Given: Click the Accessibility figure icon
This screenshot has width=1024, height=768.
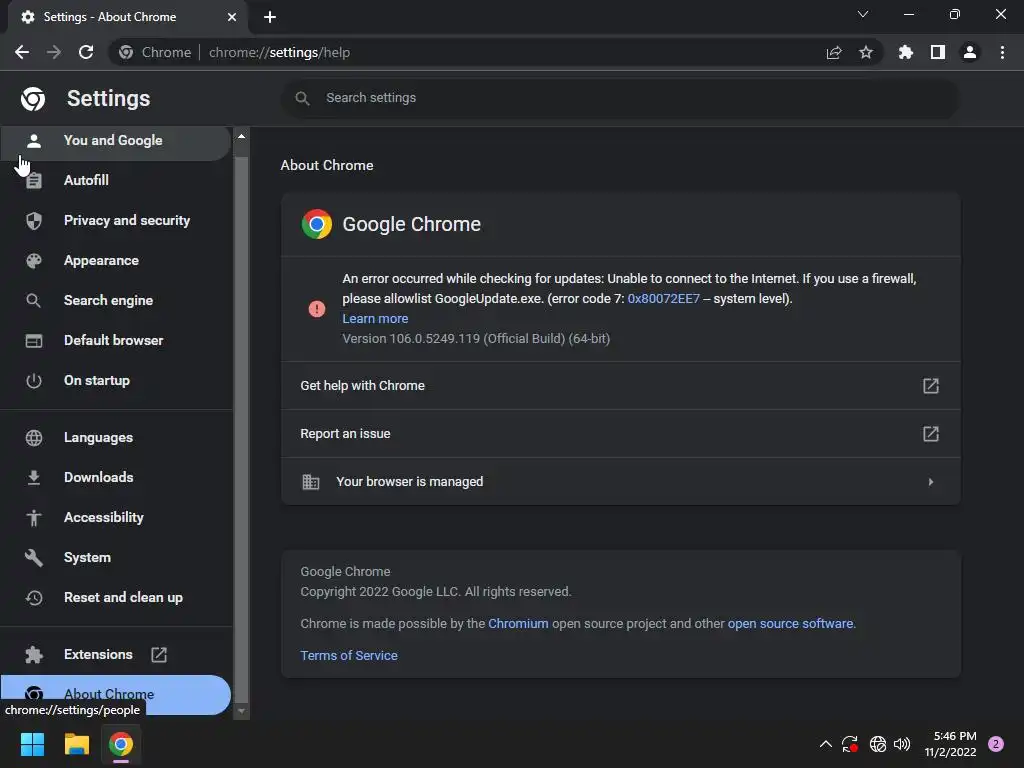Looking at the screenshot, I should [x=33, y=517].
